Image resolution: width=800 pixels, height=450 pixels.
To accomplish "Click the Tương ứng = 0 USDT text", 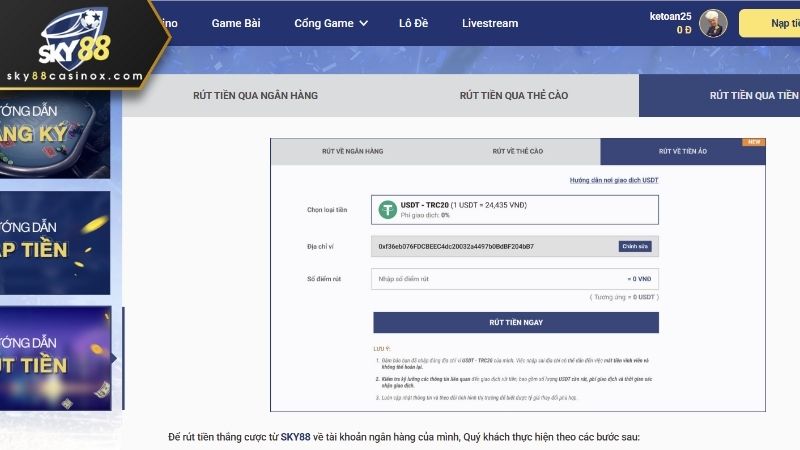I will point(624,297).
